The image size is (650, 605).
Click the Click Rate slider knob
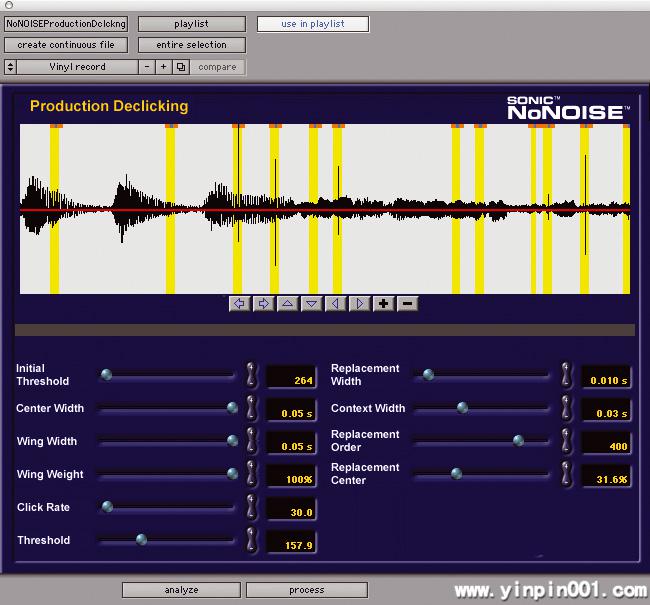tap(107, 506)
